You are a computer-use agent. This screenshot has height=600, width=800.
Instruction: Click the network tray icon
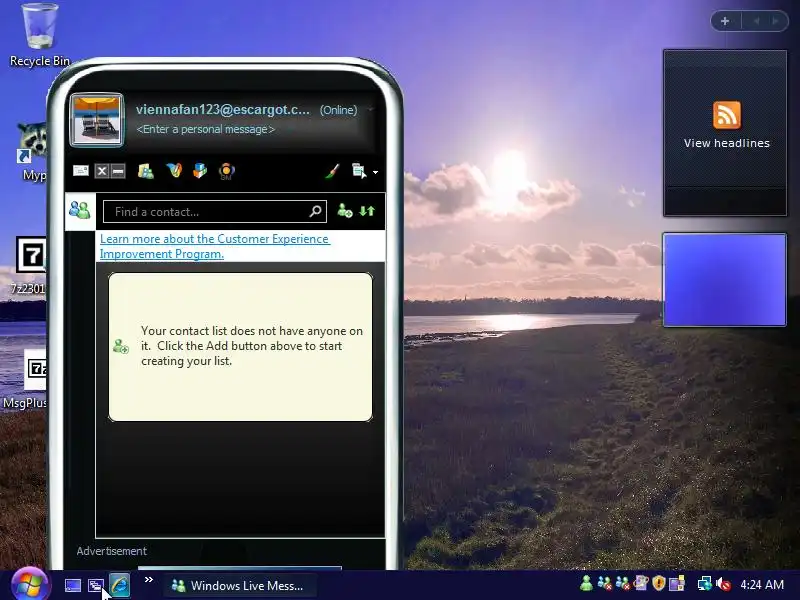tap(704, 583)
